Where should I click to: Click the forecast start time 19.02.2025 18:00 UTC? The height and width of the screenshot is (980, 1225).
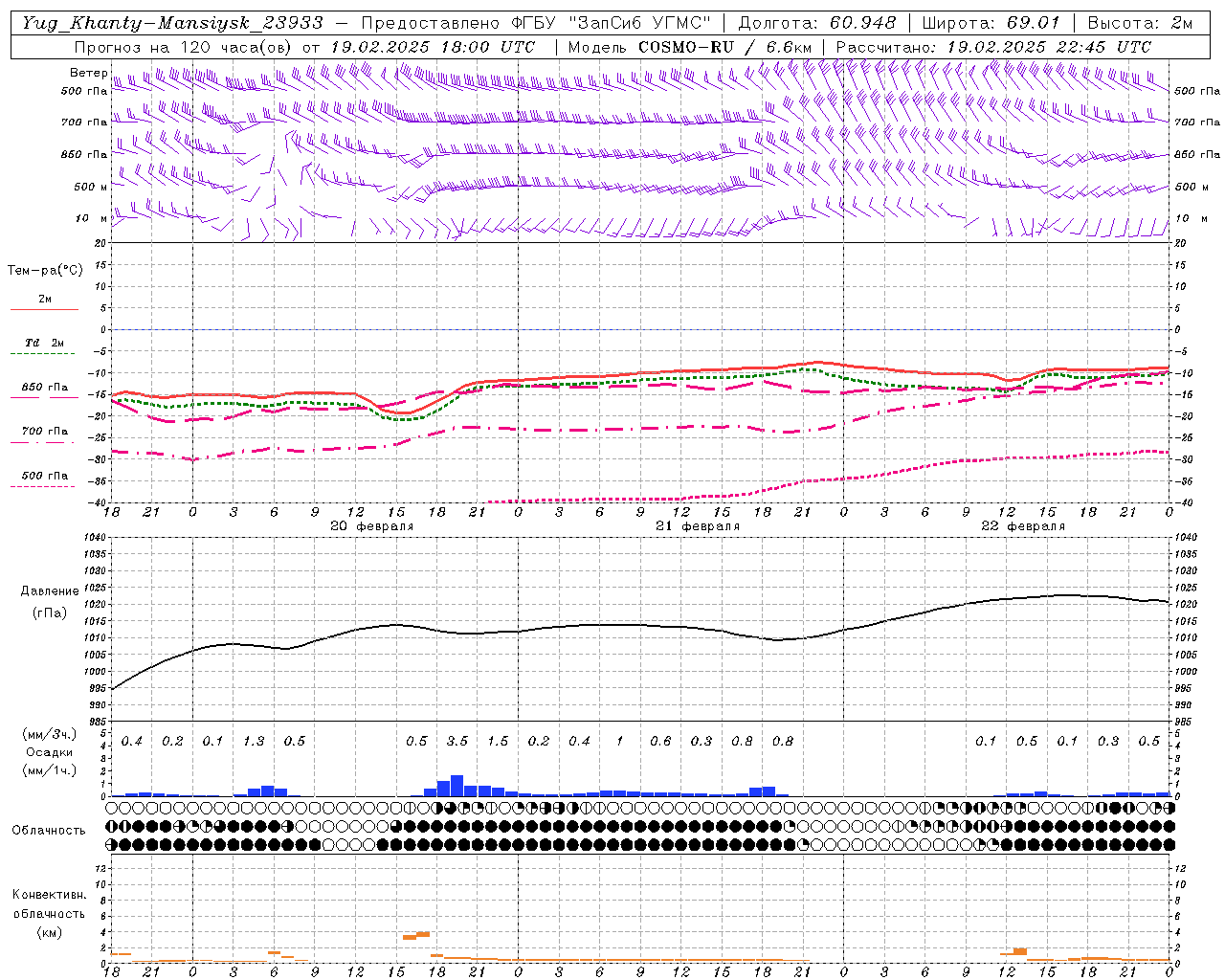tap(433, 47)
